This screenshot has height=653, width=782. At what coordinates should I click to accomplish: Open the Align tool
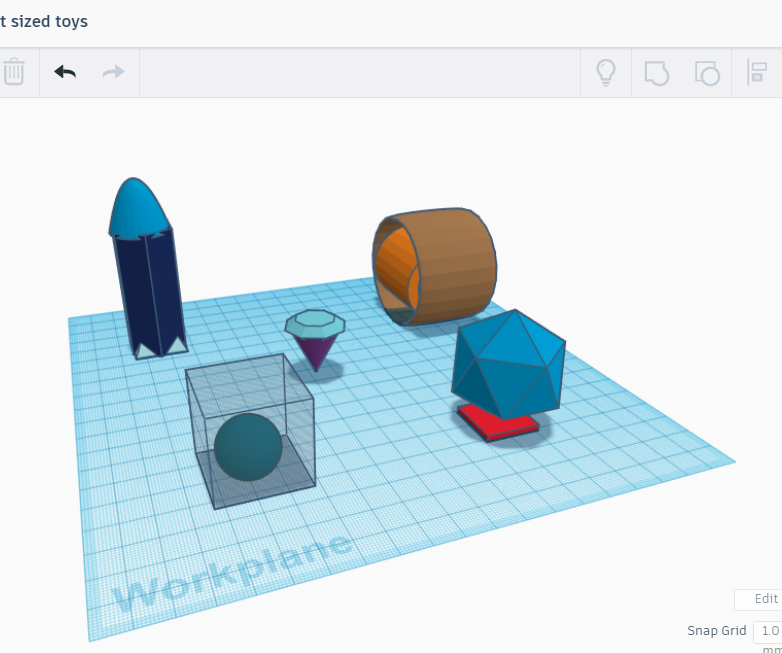point(757,72)
